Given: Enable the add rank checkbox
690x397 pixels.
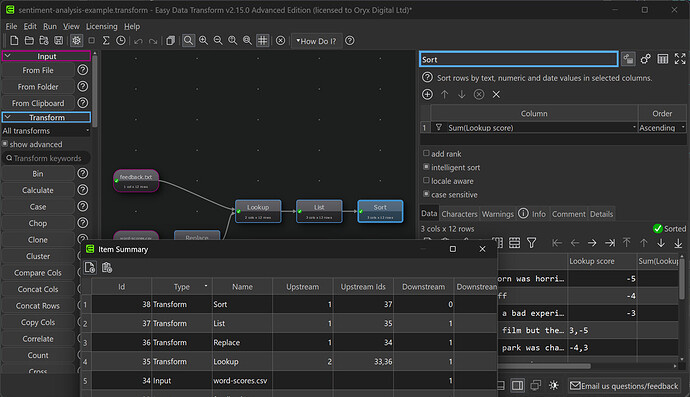Looking at the screenshot, I should pos(426,154).
